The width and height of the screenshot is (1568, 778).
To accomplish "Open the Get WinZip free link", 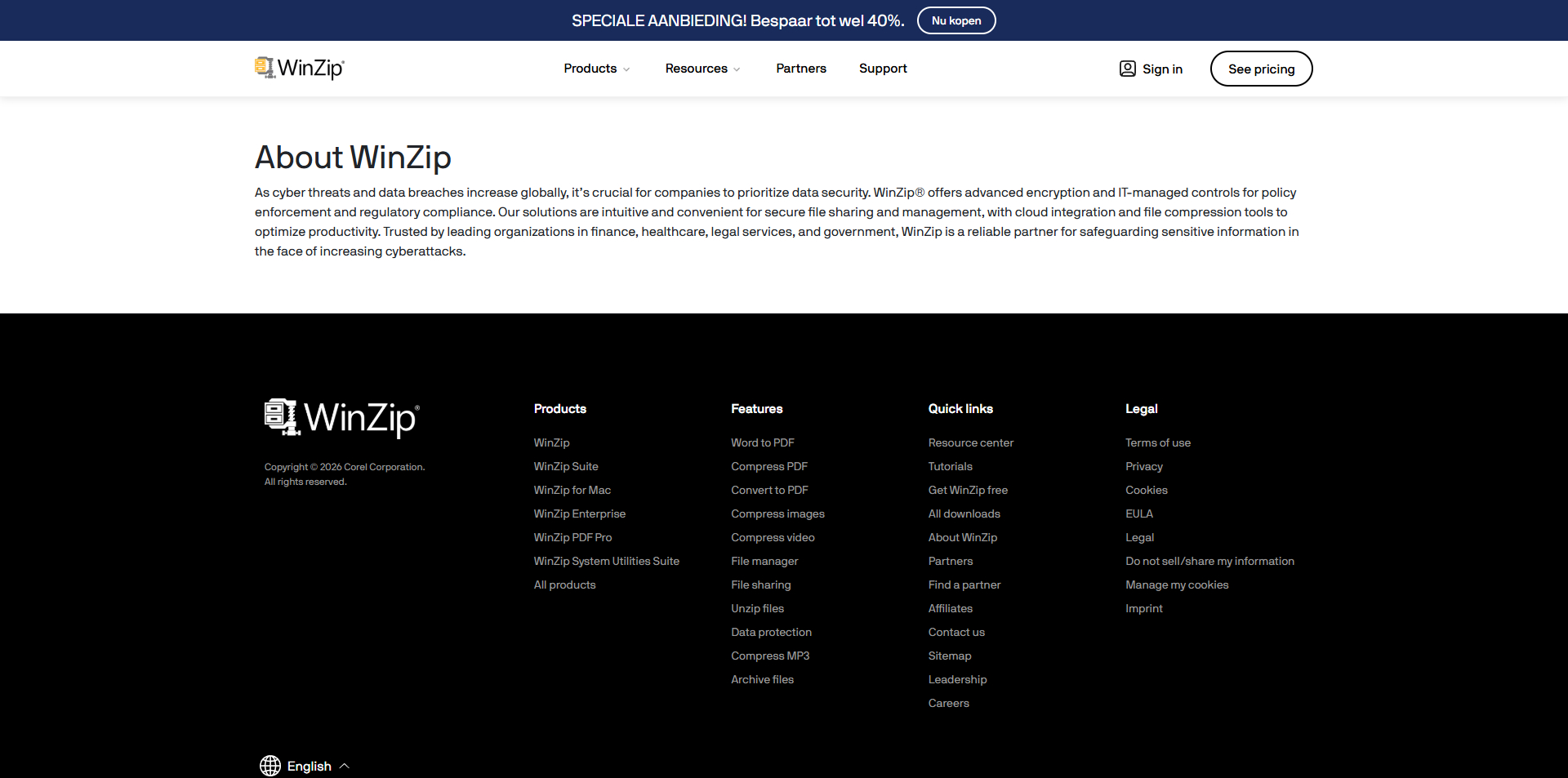I will pos(968,490).
